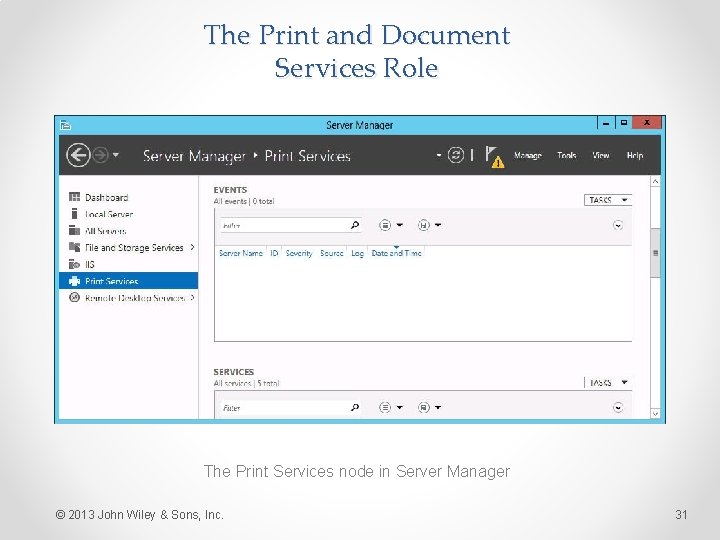Maximize the Server Manager window

coord(624,123)
